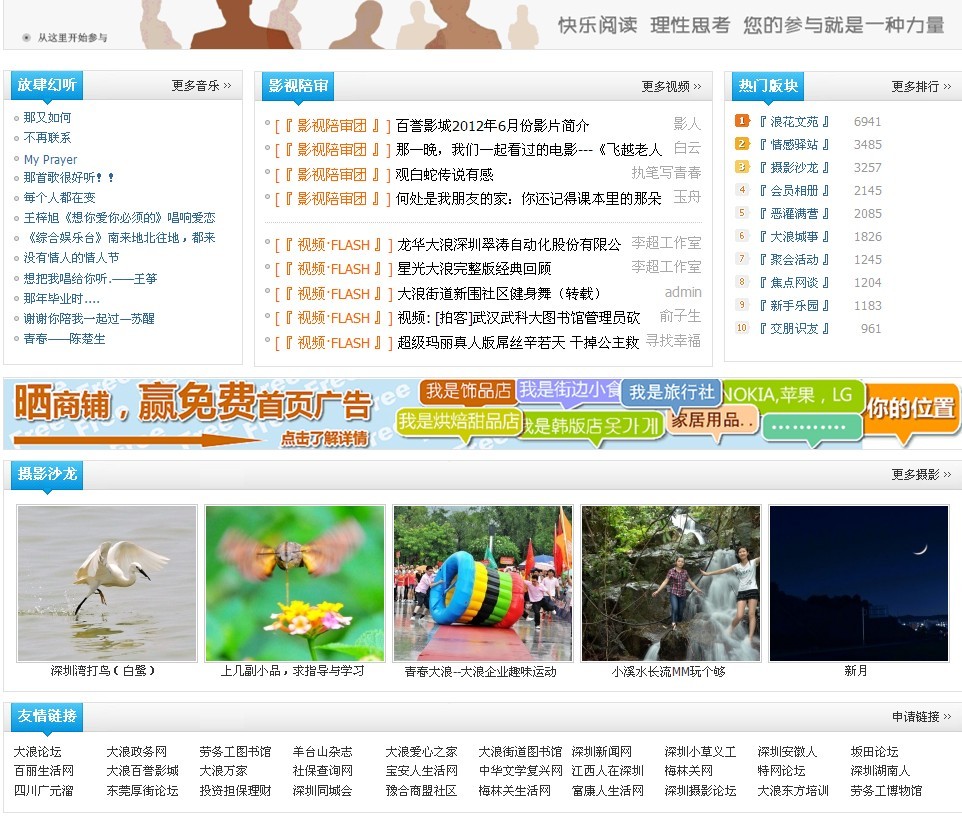
Task: Open the crescent moon night photo
Action: (859, 583)
